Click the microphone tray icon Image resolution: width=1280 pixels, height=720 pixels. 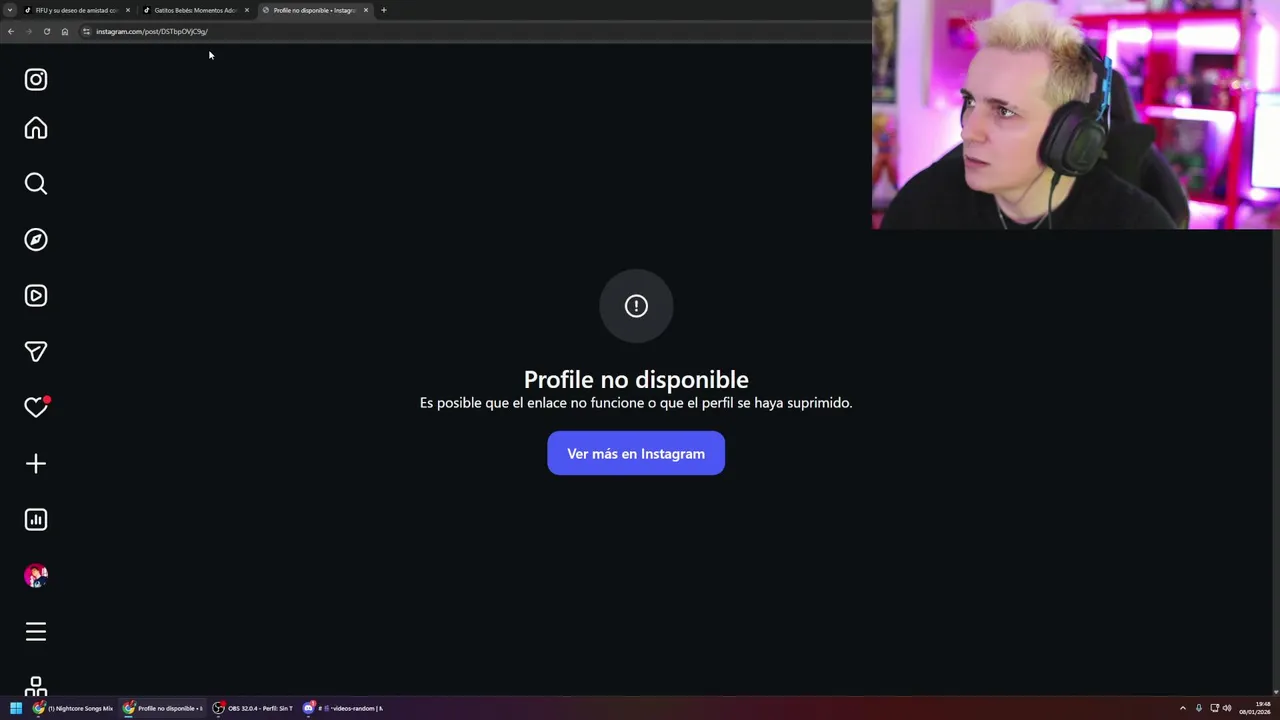(1199, 708)
